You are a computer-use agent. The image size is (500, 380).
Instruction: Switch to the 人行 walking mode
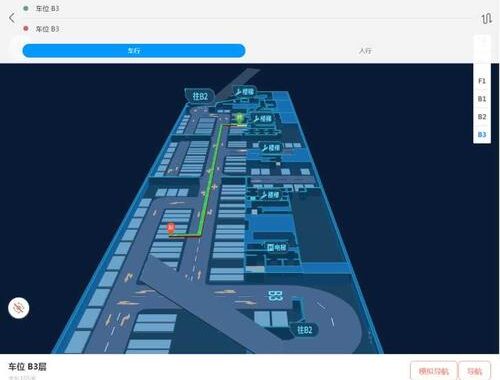point(365,51)
